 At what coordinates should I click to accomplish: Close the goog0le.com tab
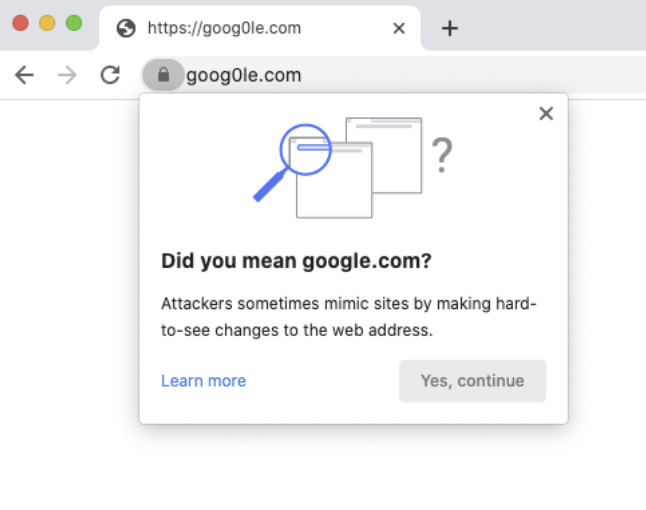tap(399, 28)
